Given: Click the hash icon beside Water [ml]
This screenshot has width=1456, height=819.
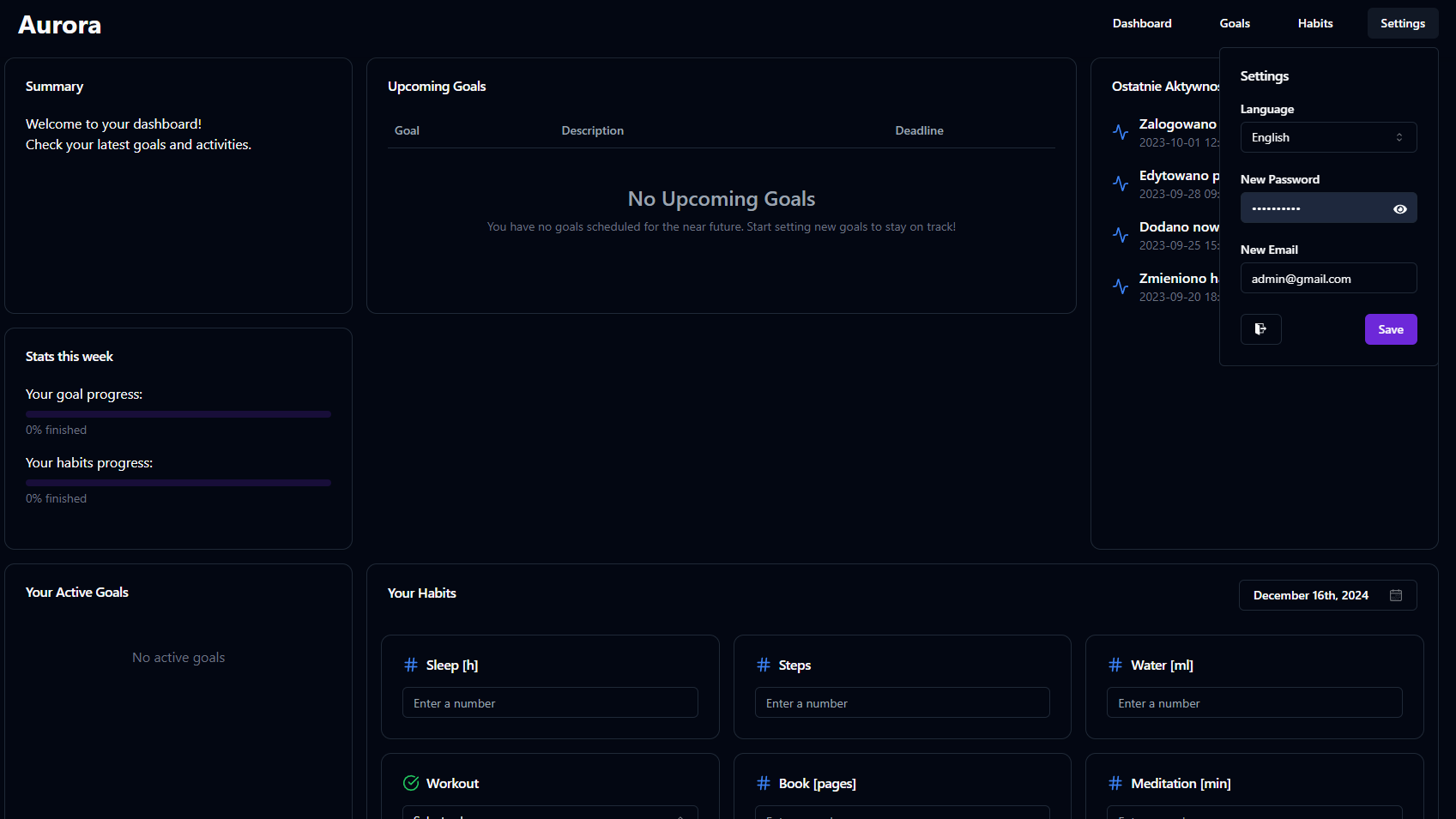Looking at the screenshot, I should (x=1115, y=665).
